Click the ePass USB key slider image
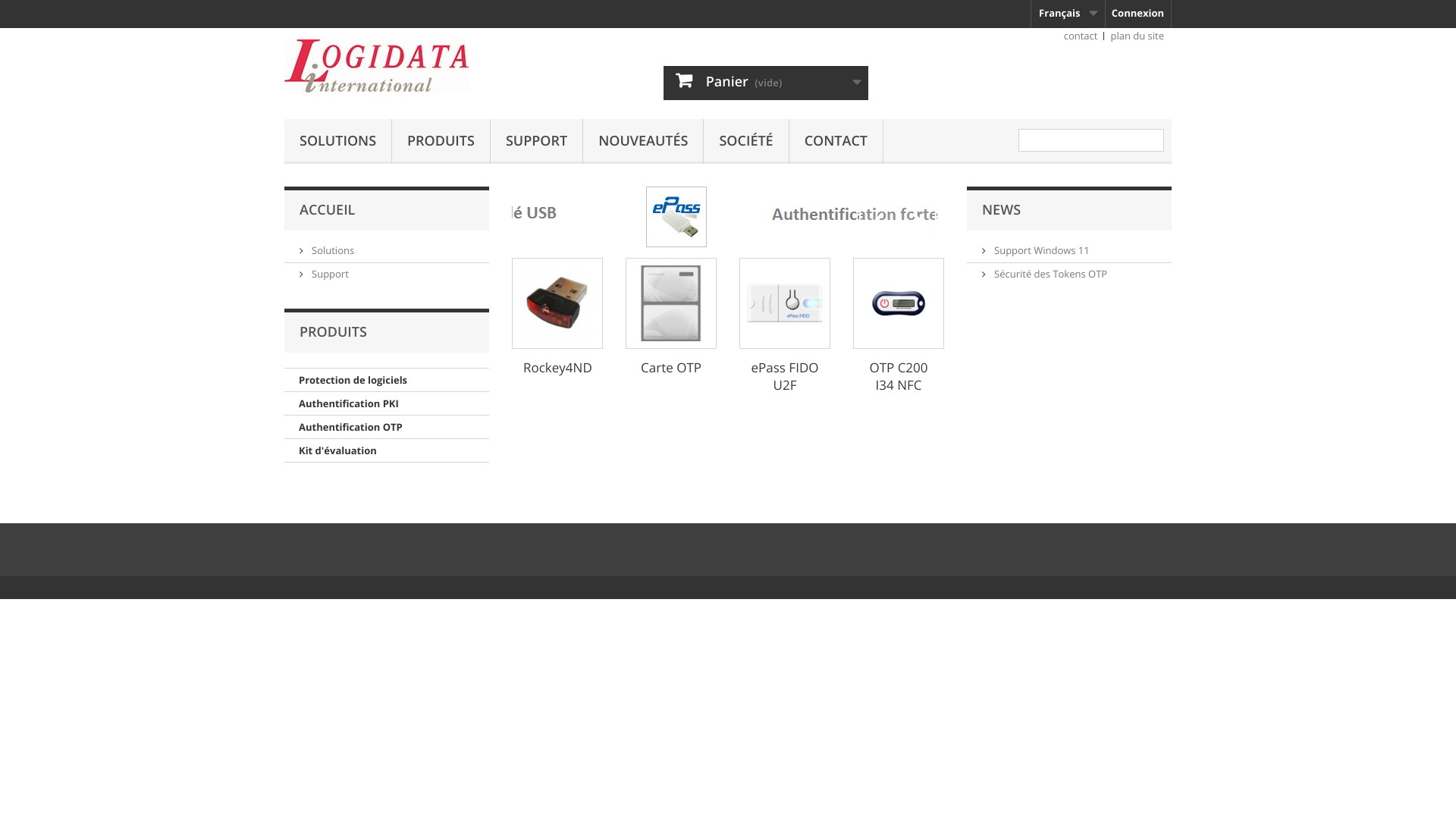This screenshot has width=1456, height=819. pos(676,217)
